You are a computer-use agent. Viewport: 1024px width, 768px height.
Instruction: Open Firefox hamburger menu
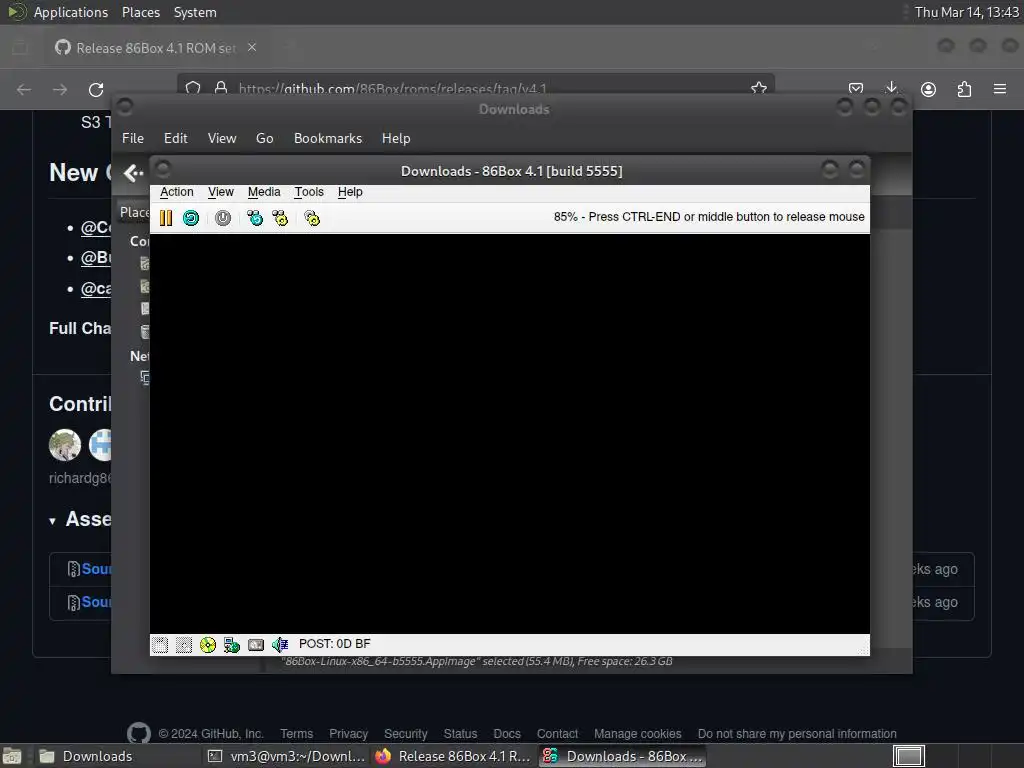pos(999,89)
